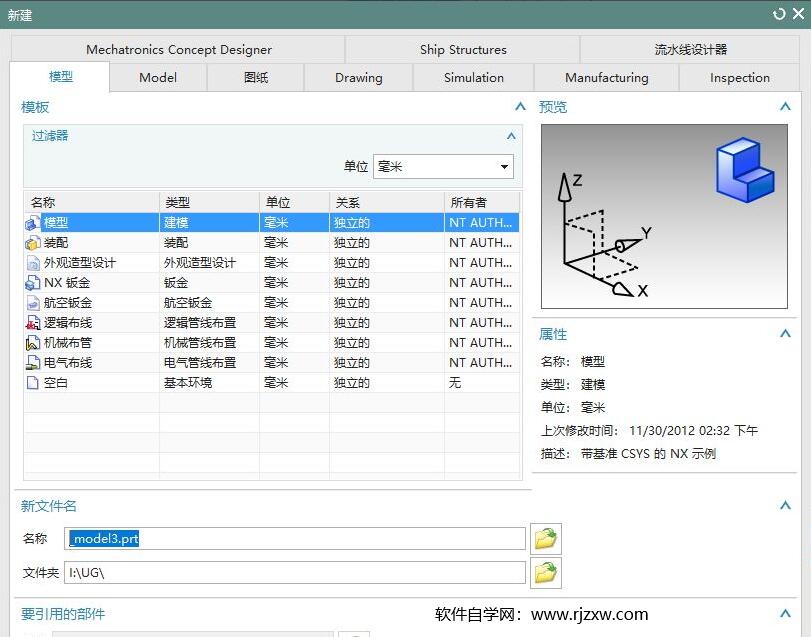Screen dimensions: 811x637
Task: Sort templates by 所有者 column header
Action: [482, 202]
